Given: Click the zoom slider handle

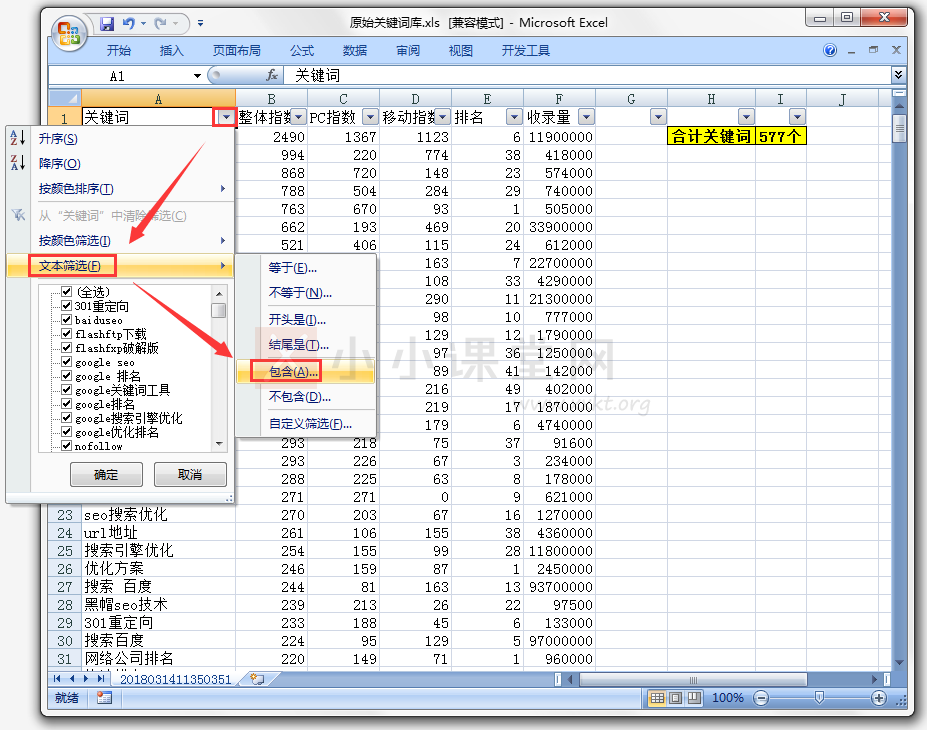Looking at the screenshot, I should coord(819,698).
